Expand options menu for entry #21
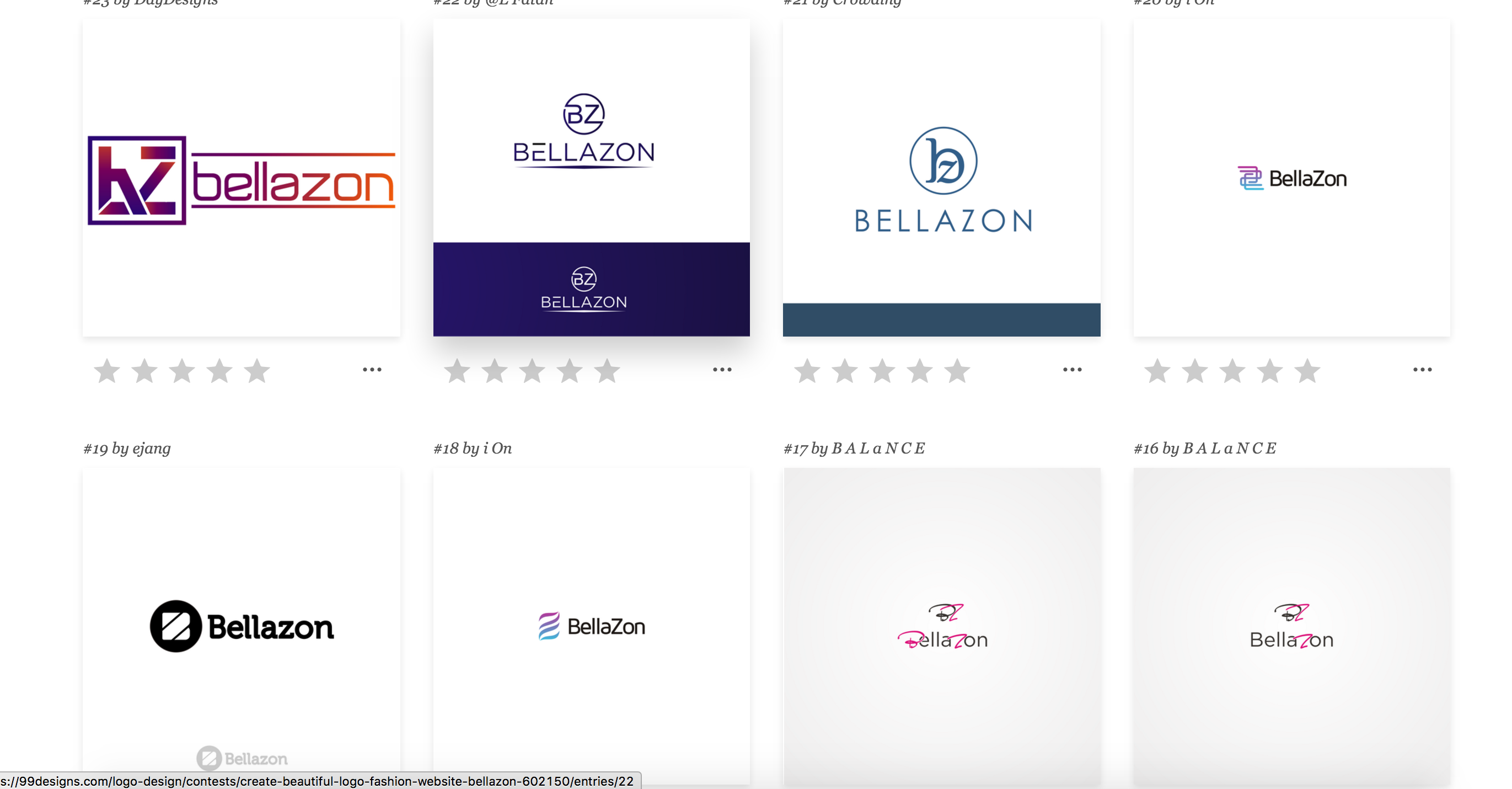Screen dimensions: 1512x789 (x=1073, y=370)
